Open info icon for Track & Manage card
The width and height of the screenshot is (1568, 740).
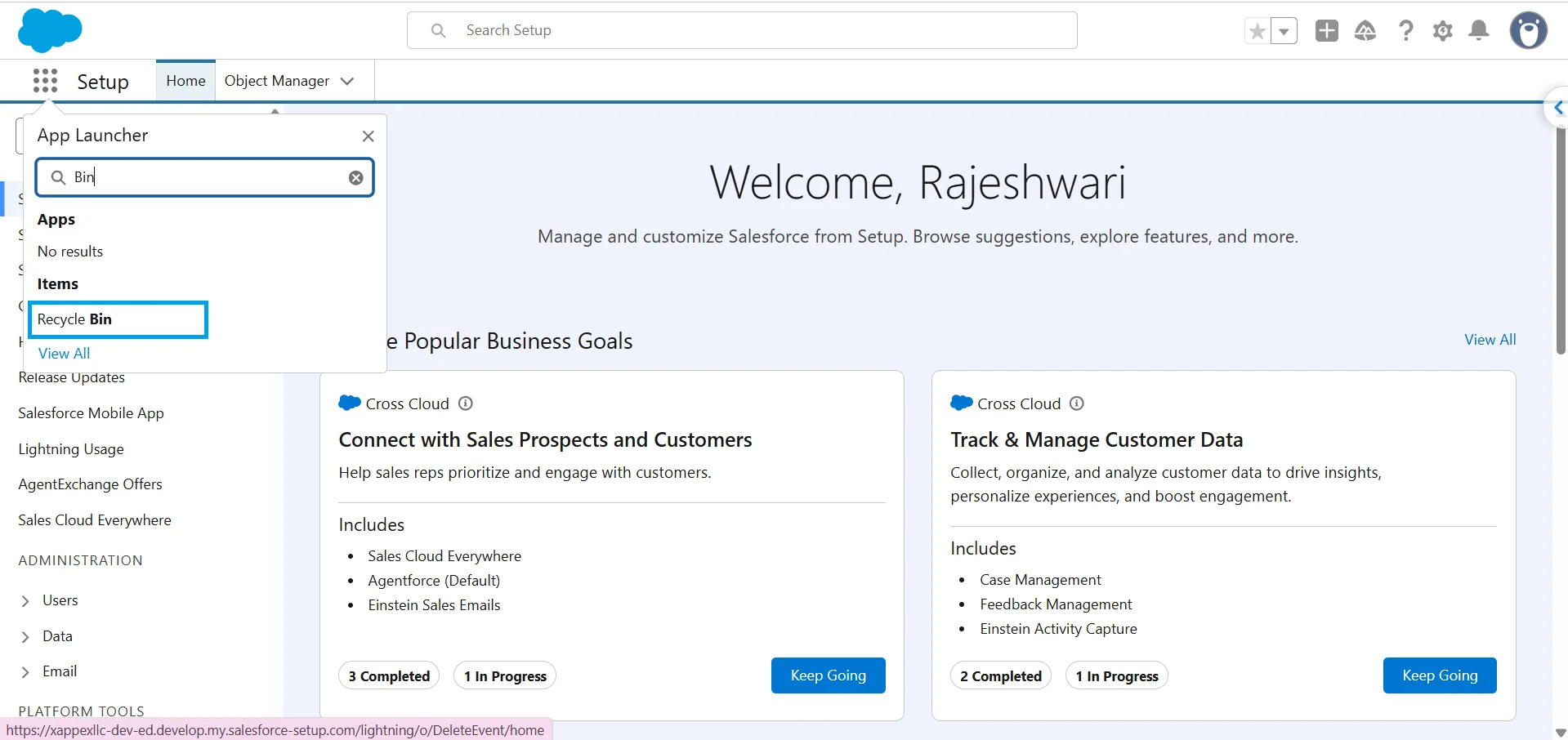1077,403
